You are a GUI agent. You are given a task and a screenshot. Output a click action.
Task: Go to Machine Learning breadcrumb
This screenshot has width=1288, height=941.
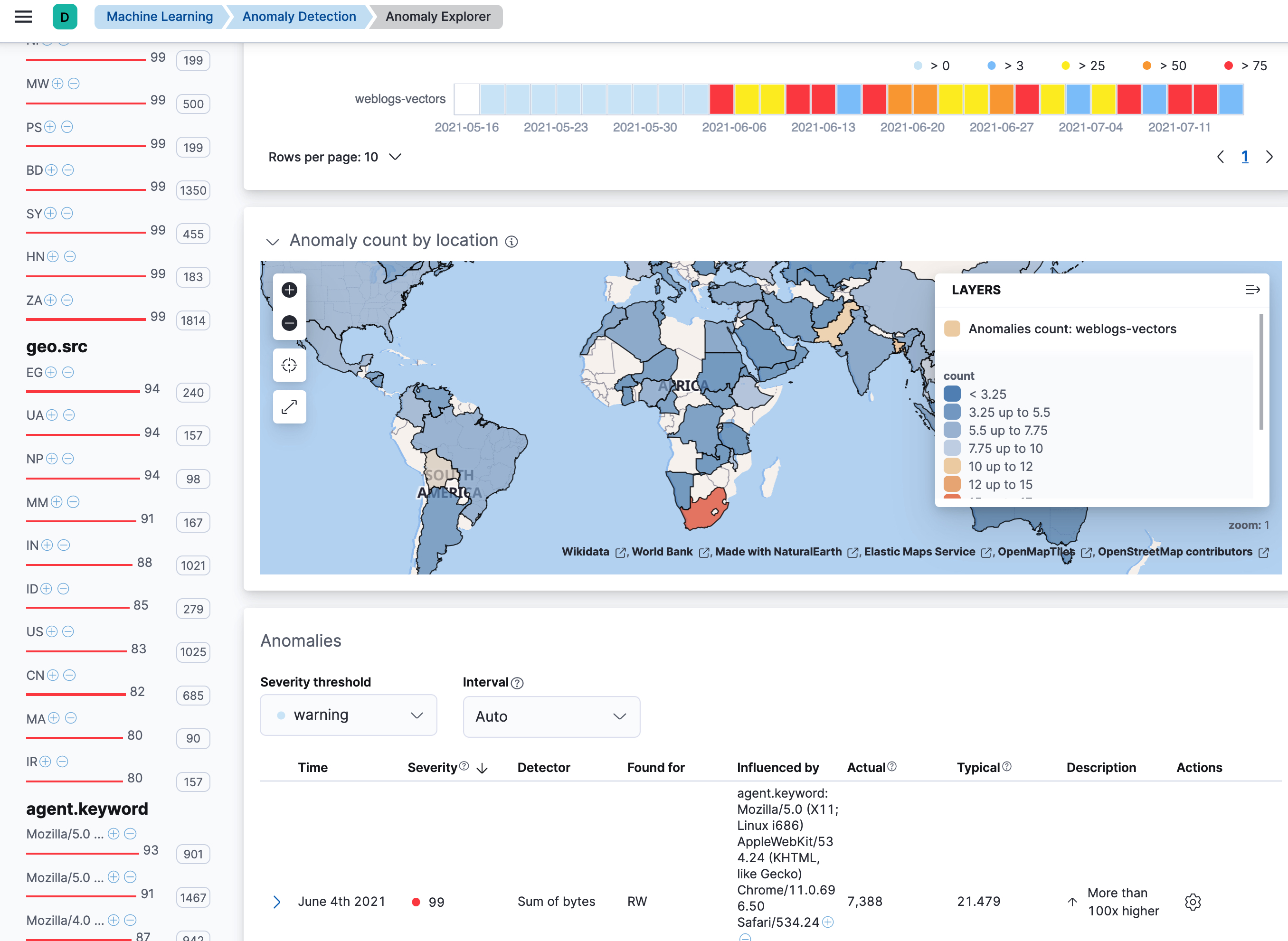point(160,17)
